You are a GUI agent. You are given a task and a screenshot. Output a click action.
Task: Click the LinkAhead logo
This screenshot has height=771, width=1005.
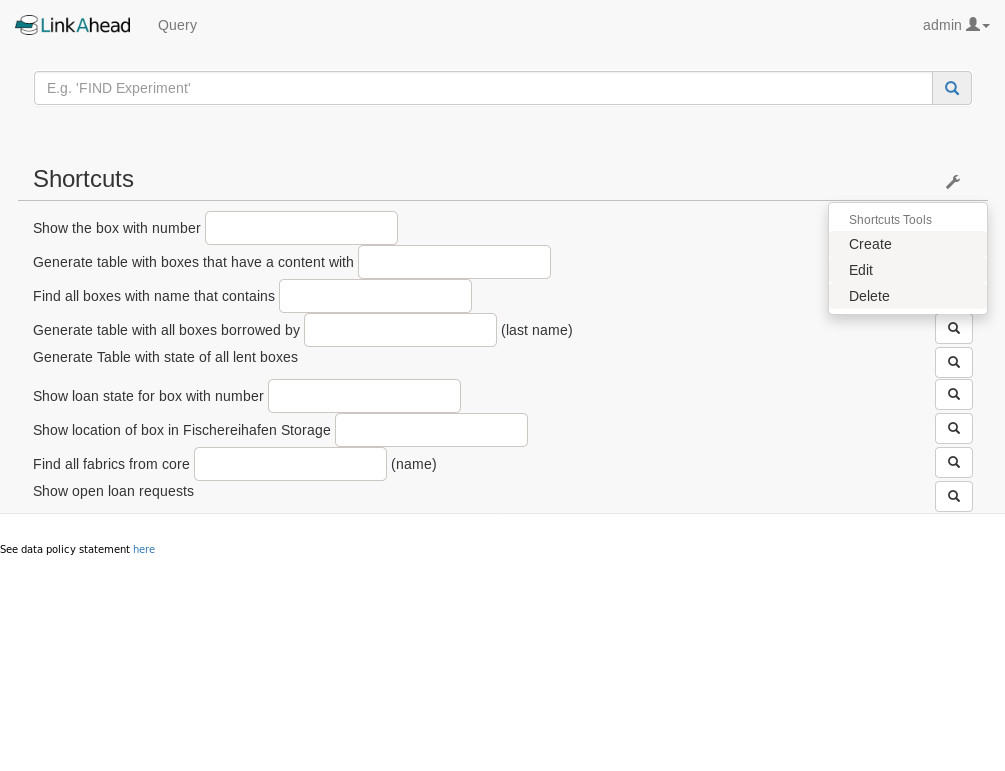point(73,25)
